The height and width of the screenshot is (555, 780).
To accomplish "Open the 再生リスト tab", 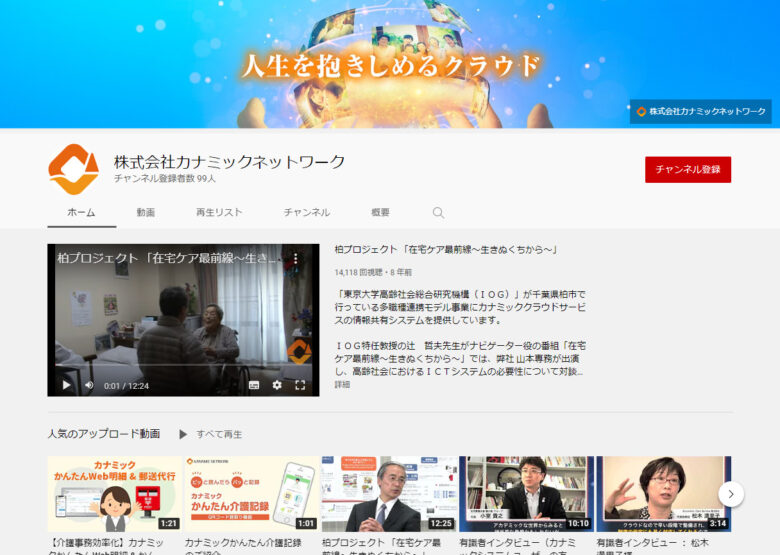I will (x=219, y=212).
